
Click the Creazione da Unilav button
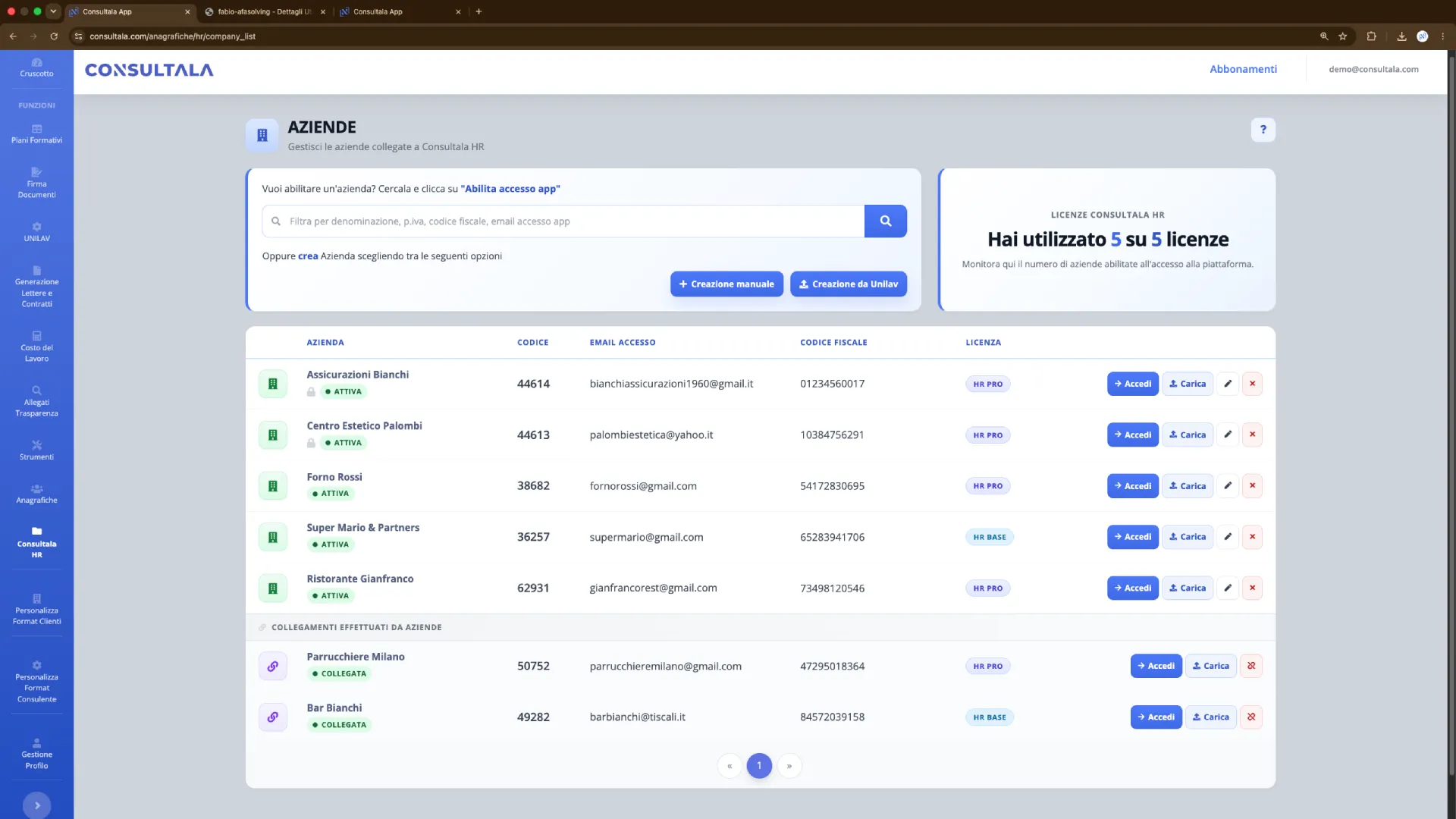pos(849,284)
